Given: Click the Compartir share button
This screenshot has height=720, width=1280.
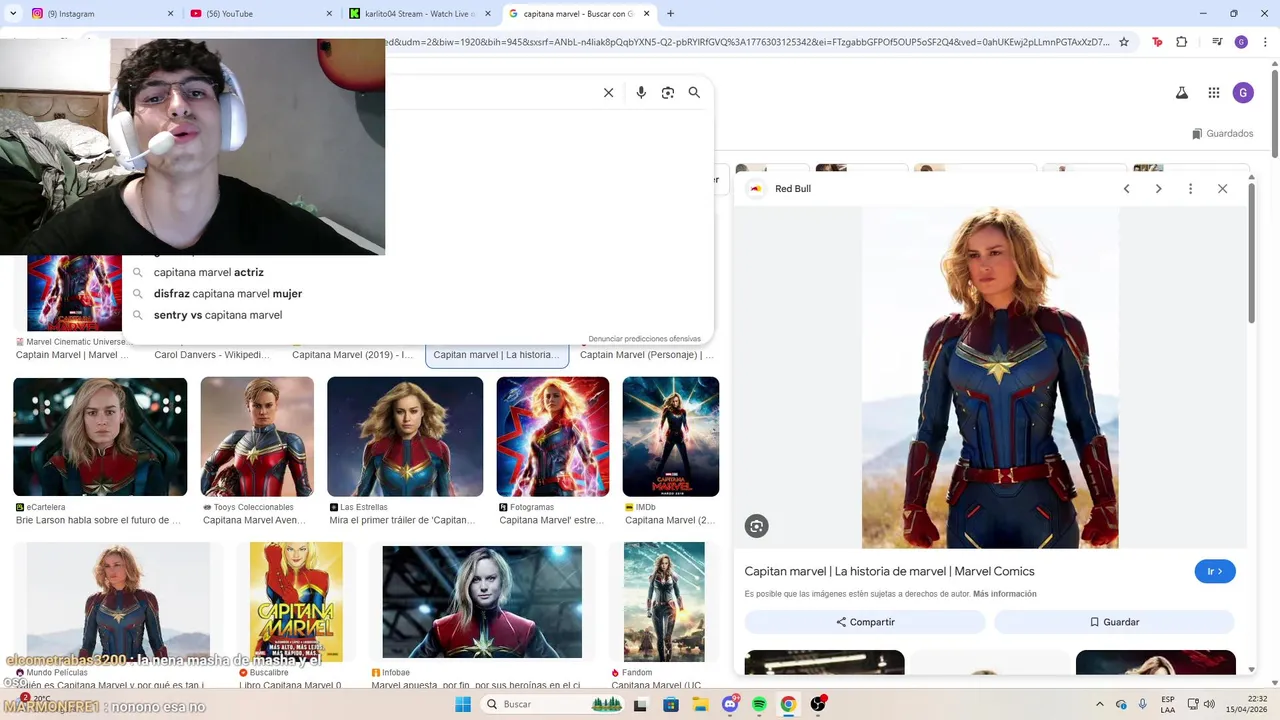Looking at the screenshot, I should [x=865, y=622].
